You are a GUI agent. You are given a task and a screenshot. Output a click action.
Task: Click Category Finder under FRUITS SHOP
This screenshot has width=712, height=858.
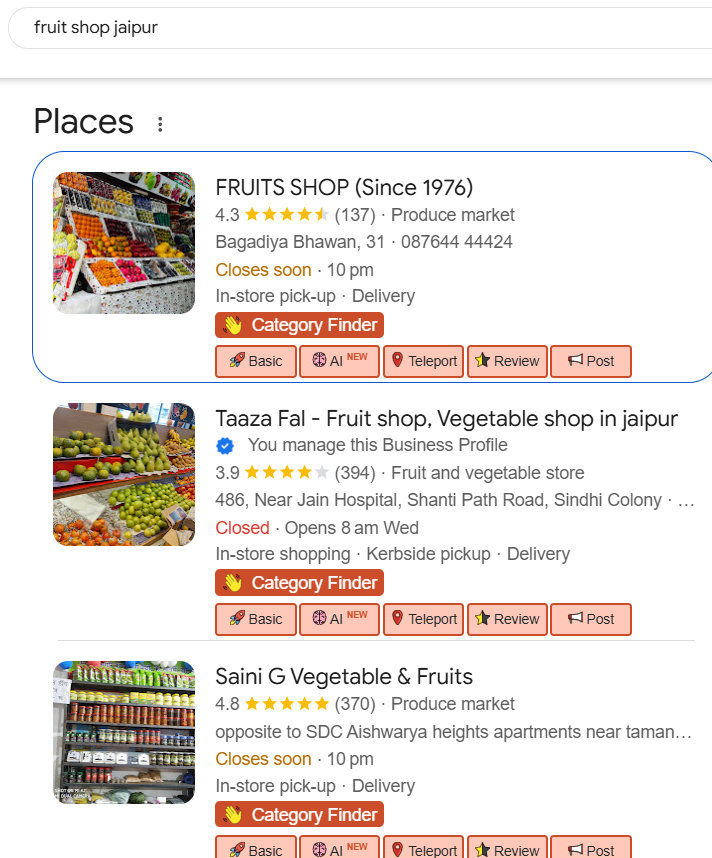299,325
